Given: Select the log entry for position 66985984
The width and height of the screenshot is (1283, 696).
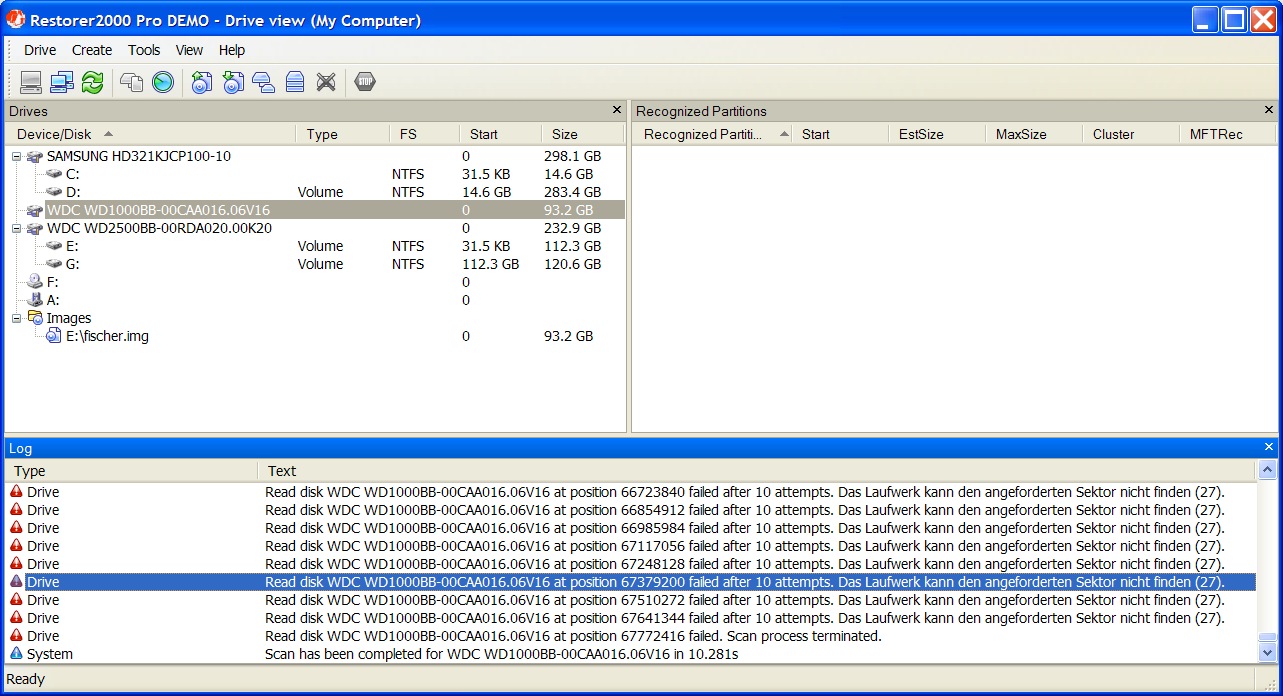Looking at the screenshot, I should 632,528.
